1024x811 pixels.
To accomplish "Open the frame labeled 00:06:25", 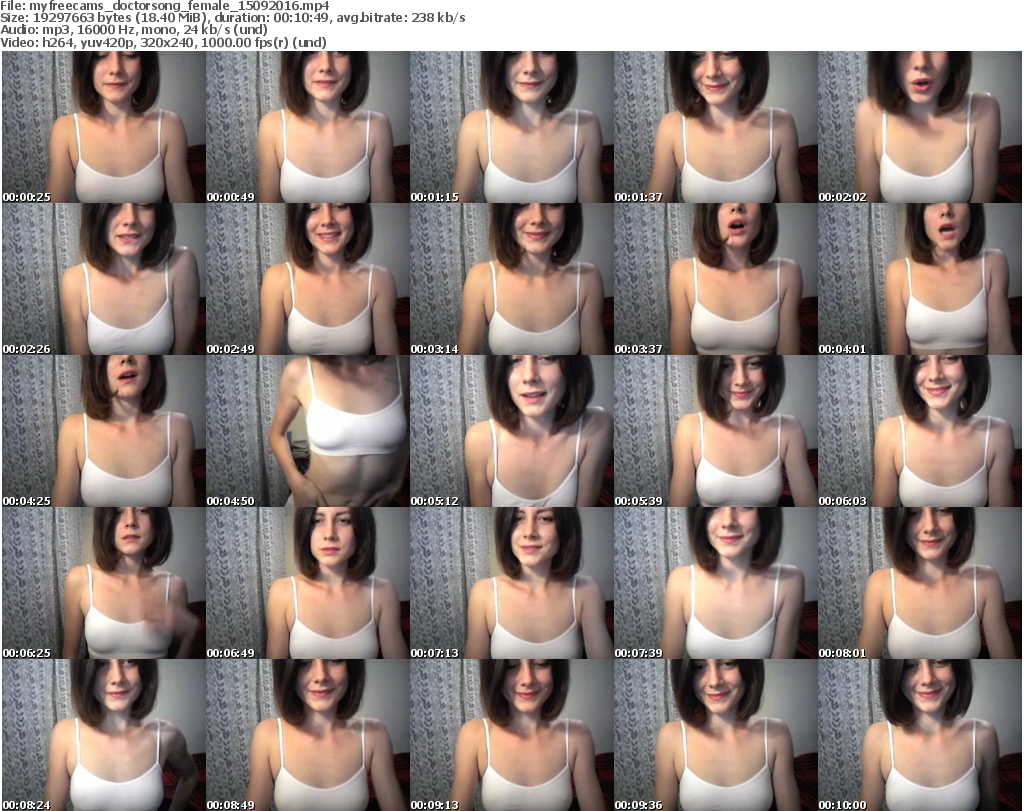I will point(103,583).
